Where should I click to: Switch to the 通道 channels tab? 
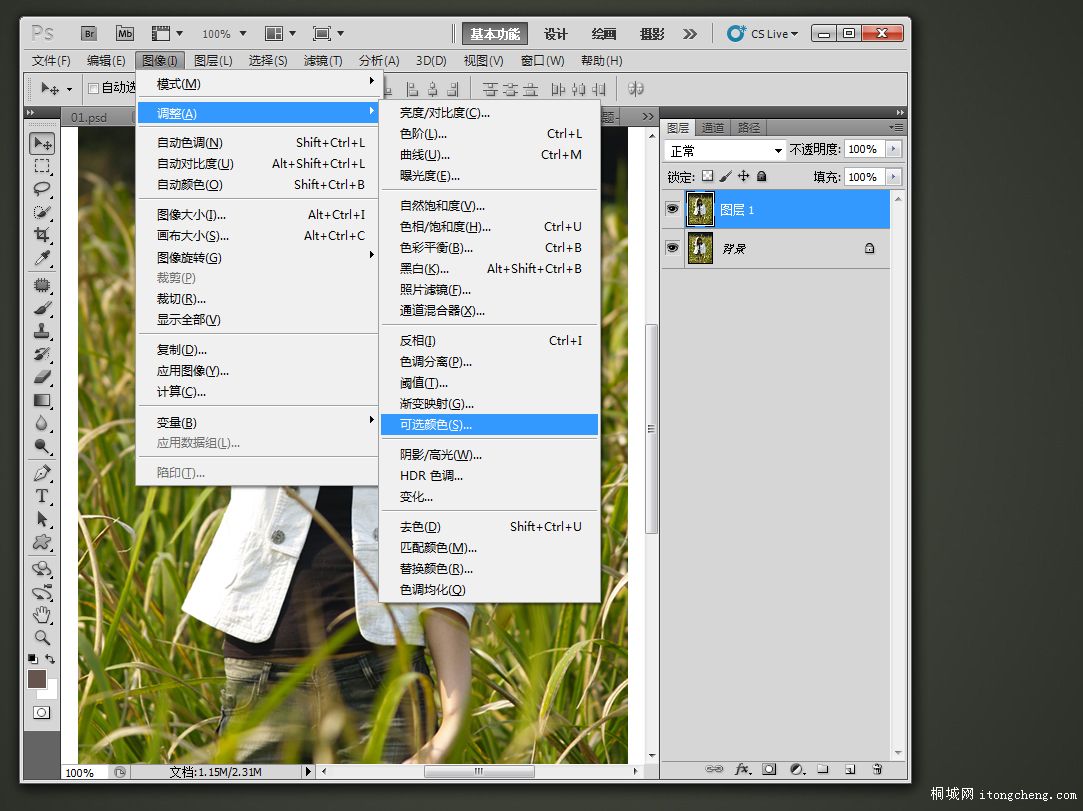pos(713,128)
